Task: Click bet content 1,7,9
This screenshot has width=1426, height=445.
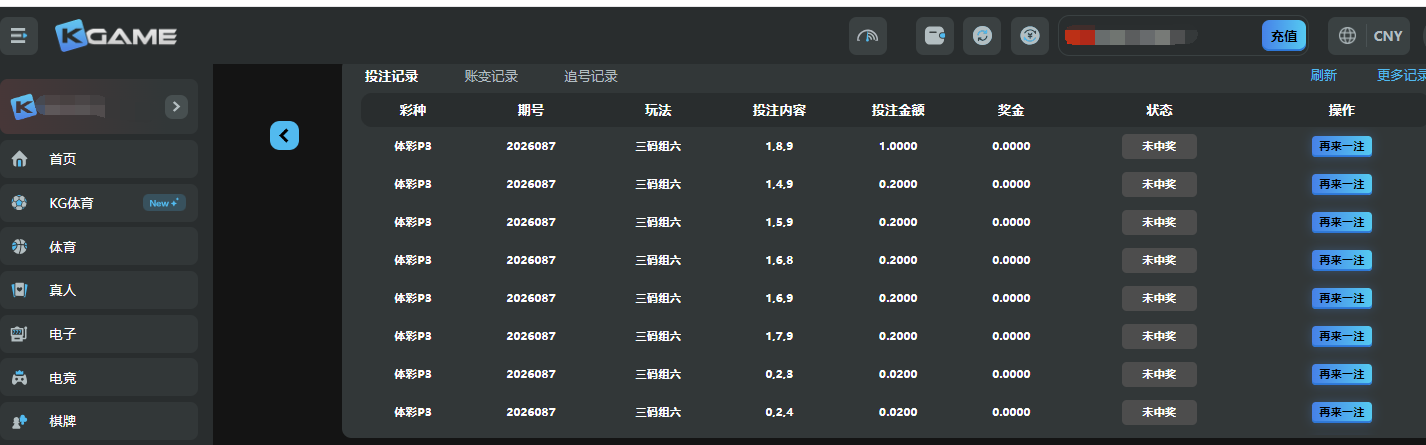Action: pos(779,336)
